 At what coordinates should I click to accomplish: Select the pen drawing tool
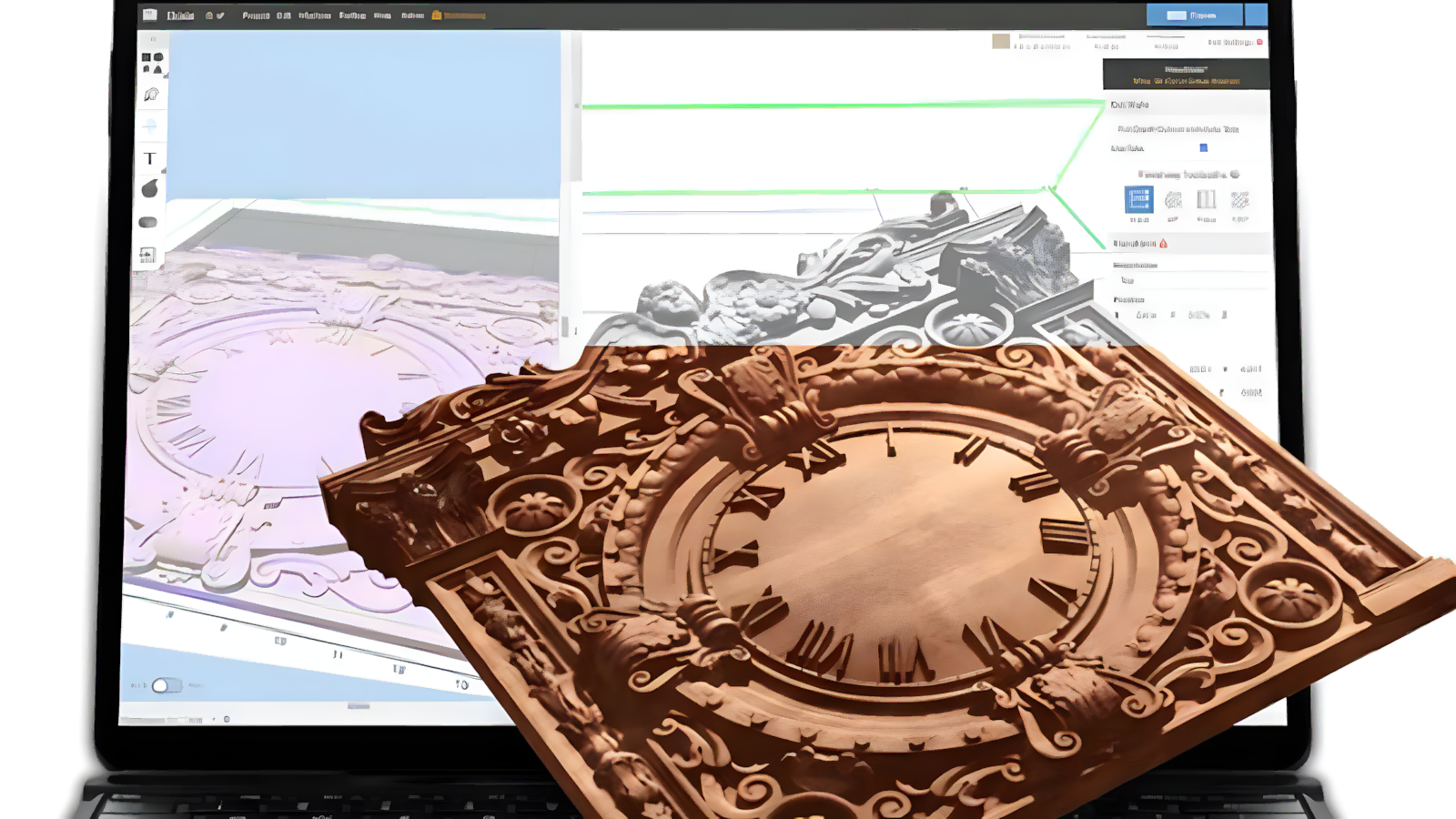(x=151, y=95)
